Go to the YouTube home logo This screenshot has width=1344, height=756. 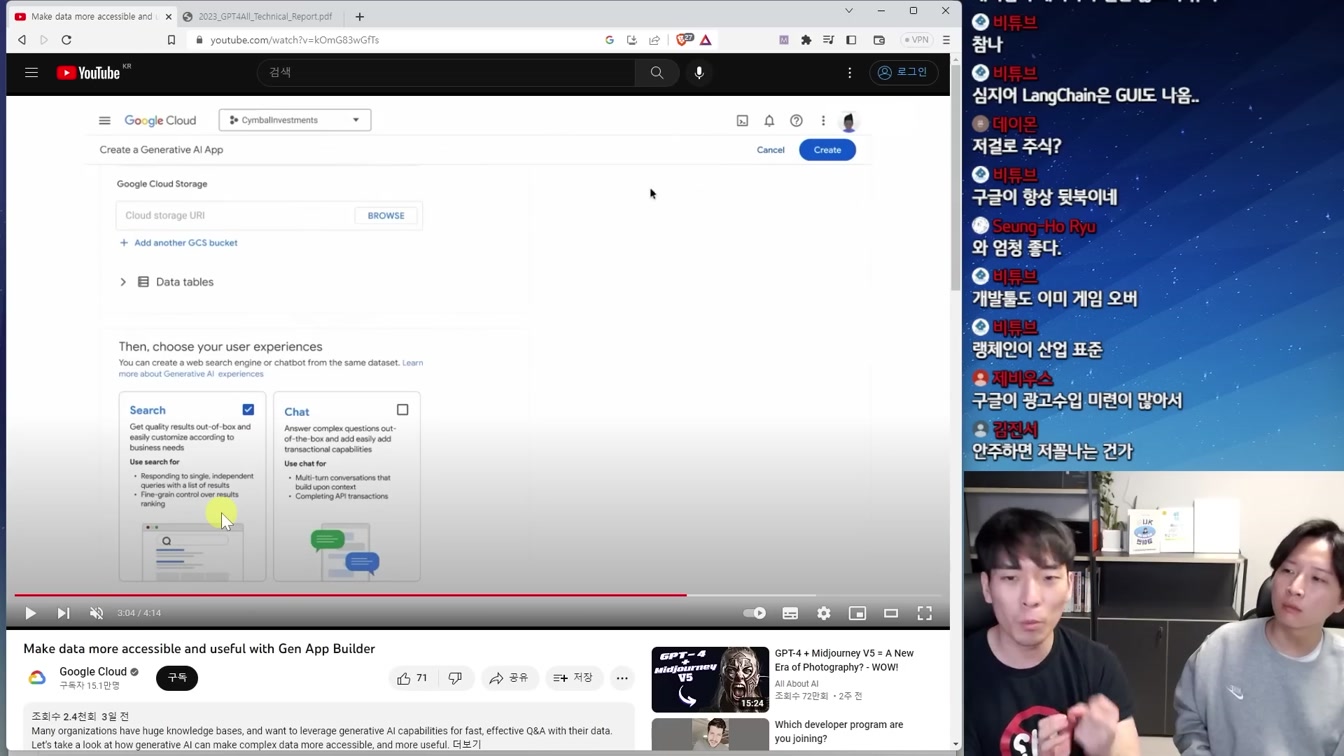(89, 72)
